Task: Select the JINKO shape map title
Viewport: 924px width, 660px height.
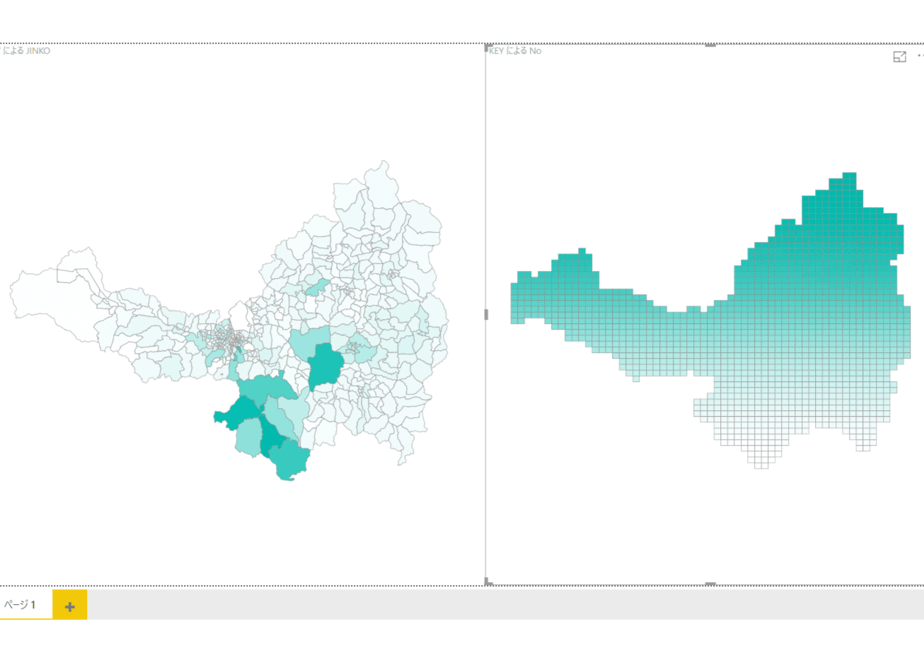Action: pyautogui.click(x=27, y=51)
